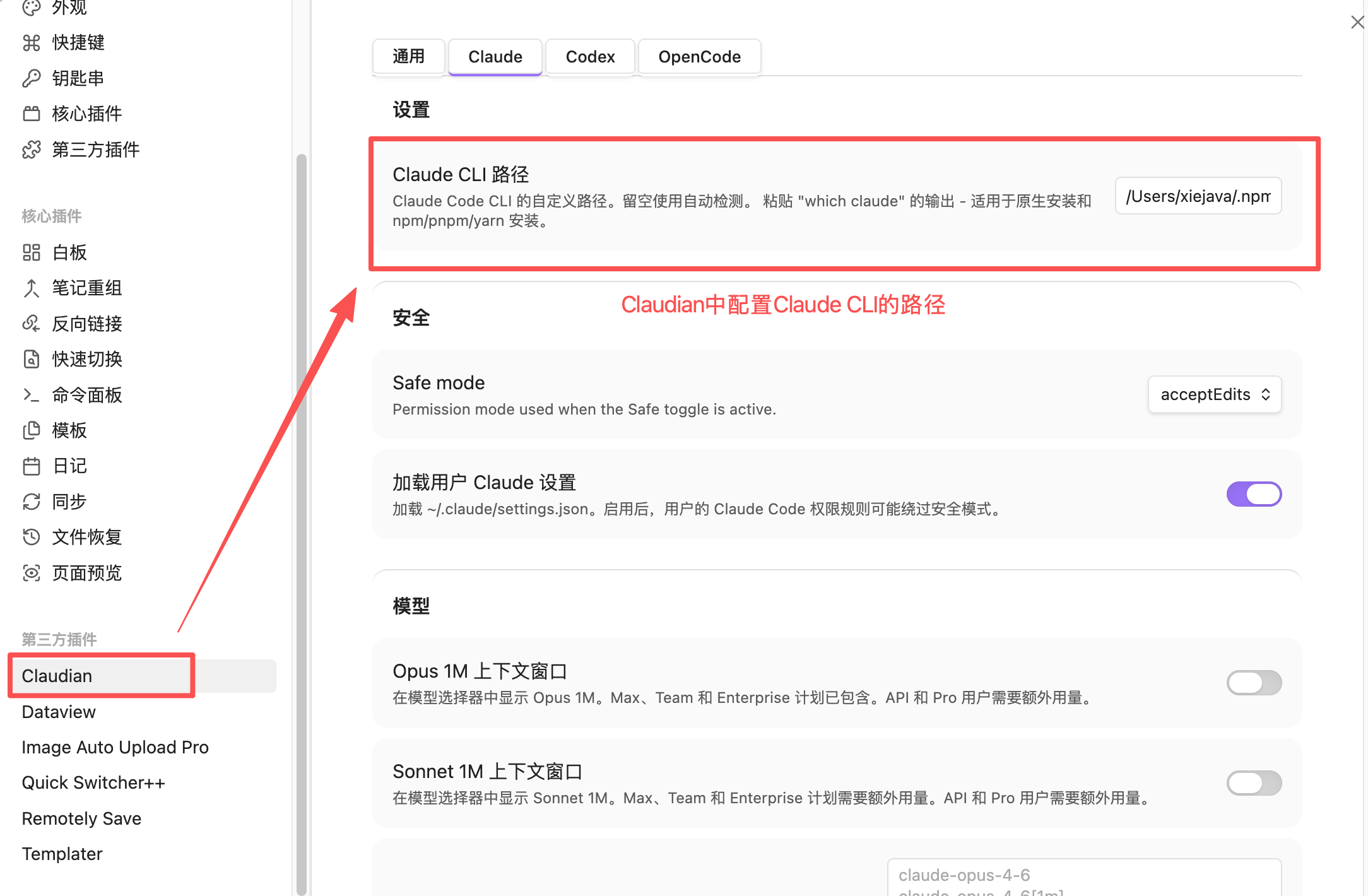Click the 白板 canvas icon
1368x896 pixels.
tap(32, 252)
